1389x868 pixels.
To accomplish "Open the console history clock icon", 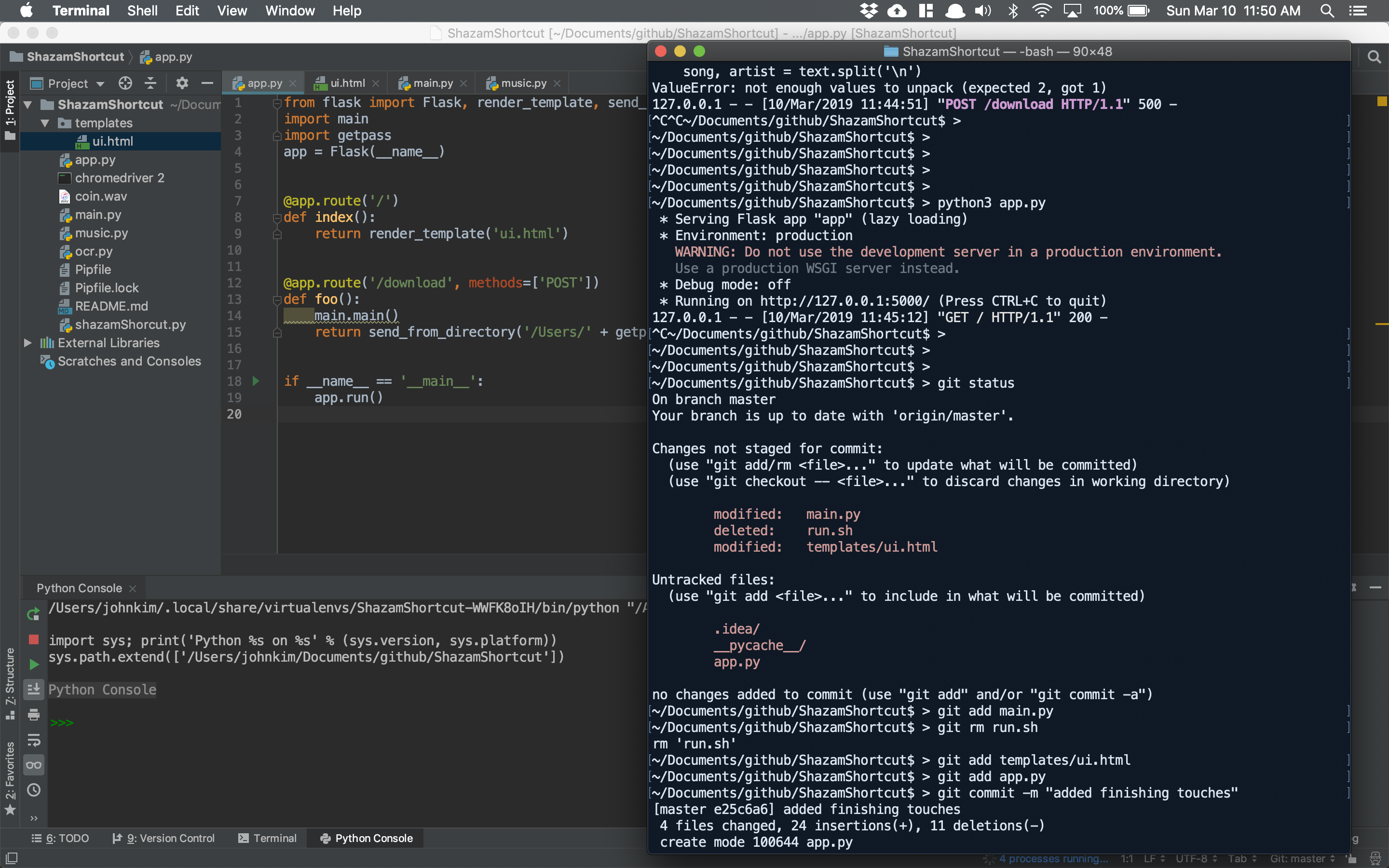I will pyautogui.click(x=33, y=790).
